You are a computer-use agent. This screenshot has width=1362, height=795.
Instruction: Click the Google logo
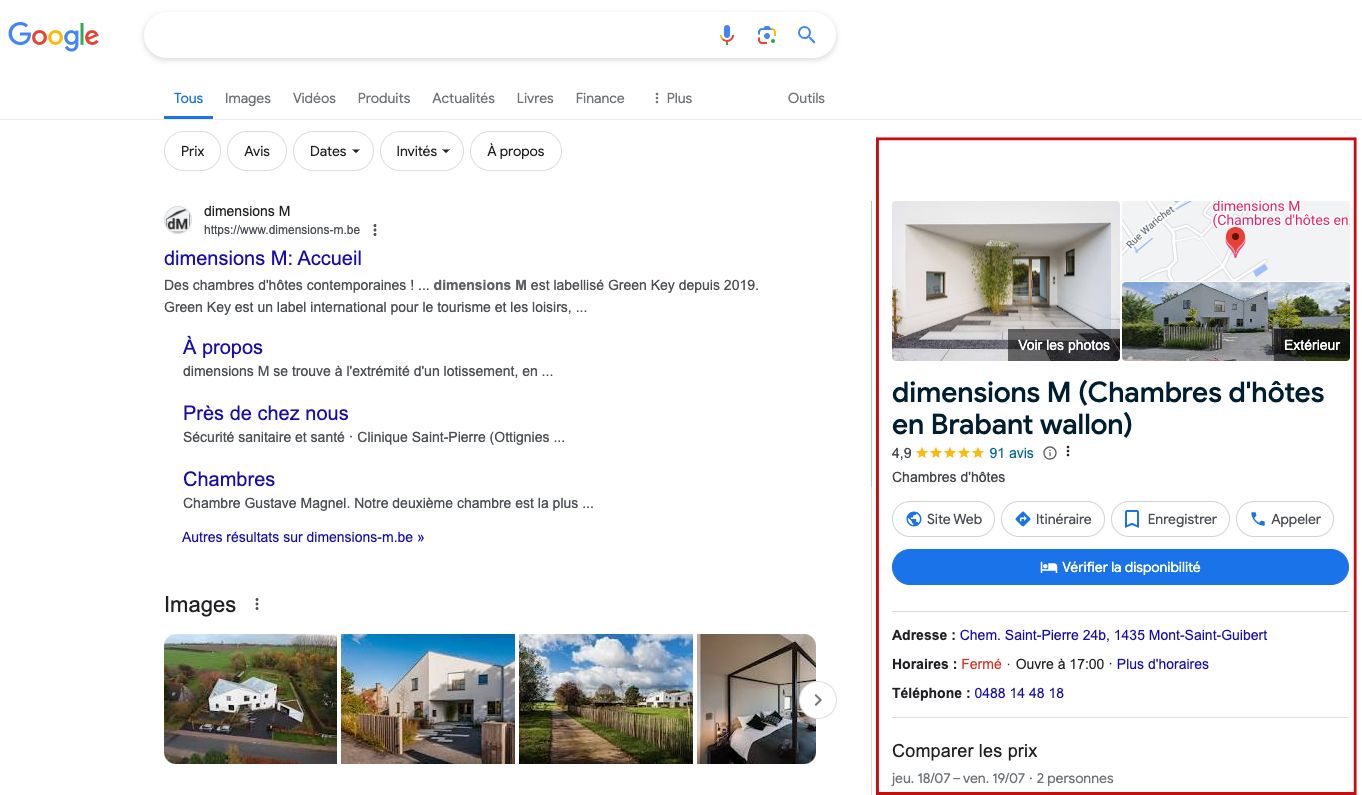pyautogui.click(x=54, y=36)
